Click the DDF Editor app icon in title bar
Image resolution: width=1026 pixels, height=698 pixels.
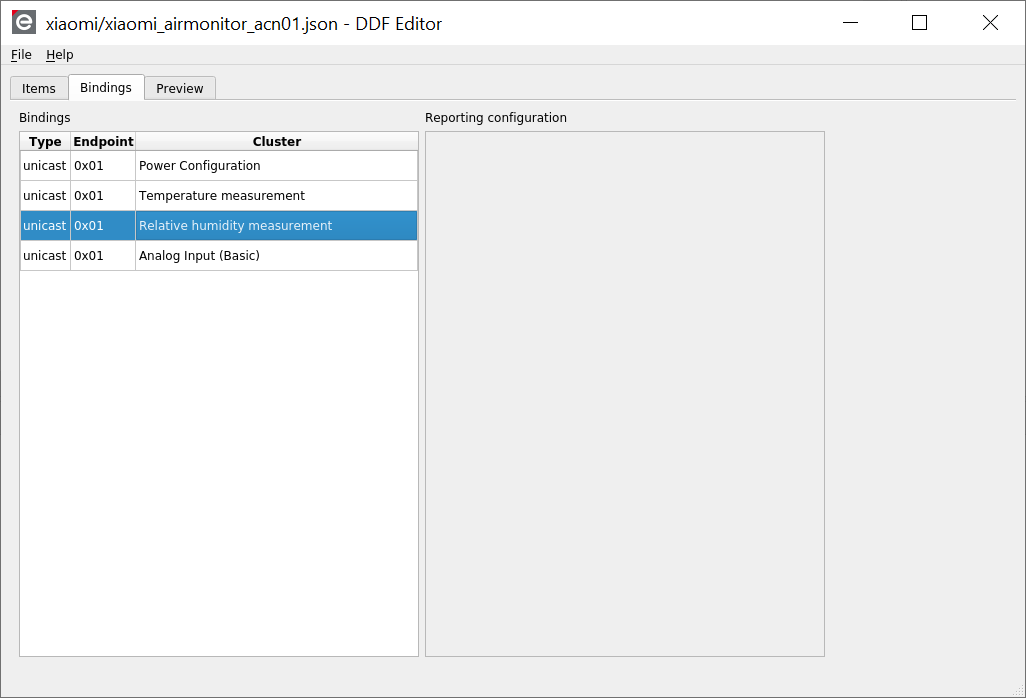point(23,23)
